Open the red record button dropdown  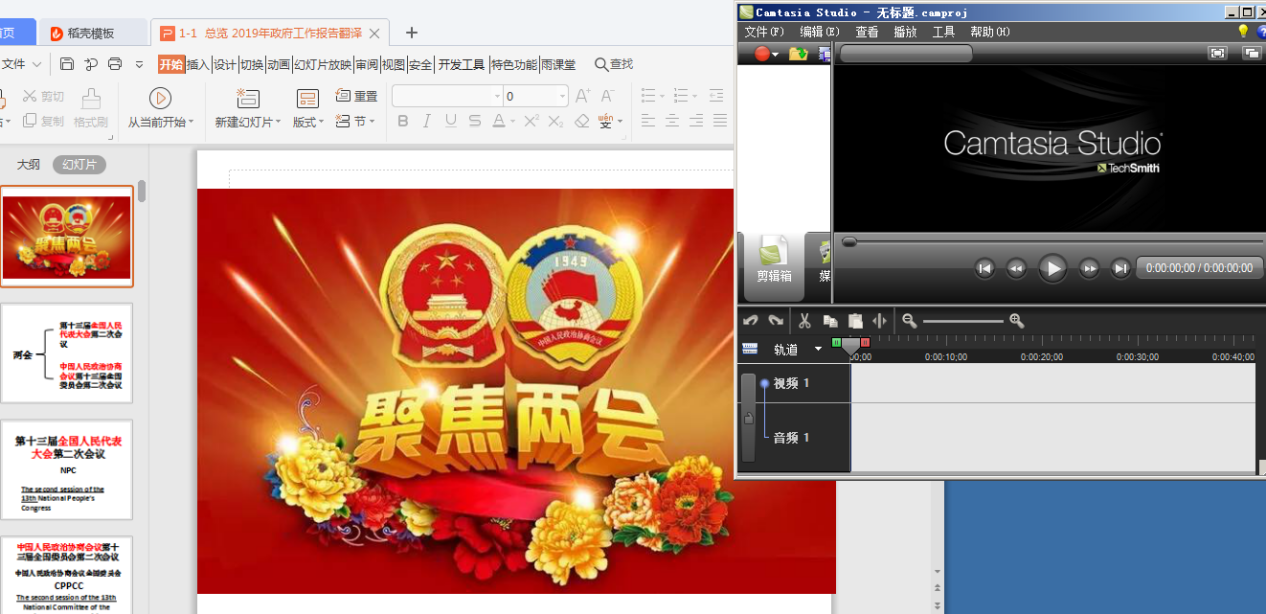click(x=777, y=55)
